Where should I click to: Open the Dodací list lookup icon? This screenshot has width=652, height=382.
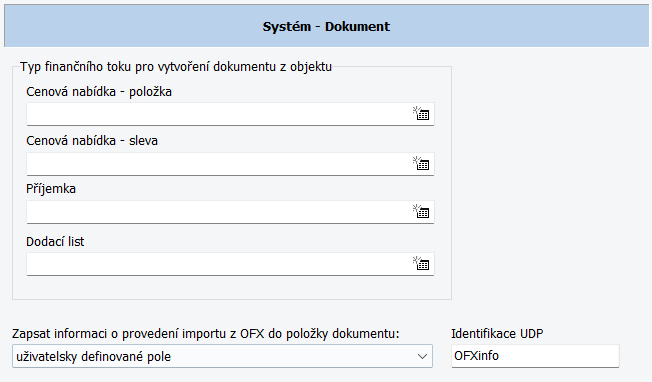421,263
